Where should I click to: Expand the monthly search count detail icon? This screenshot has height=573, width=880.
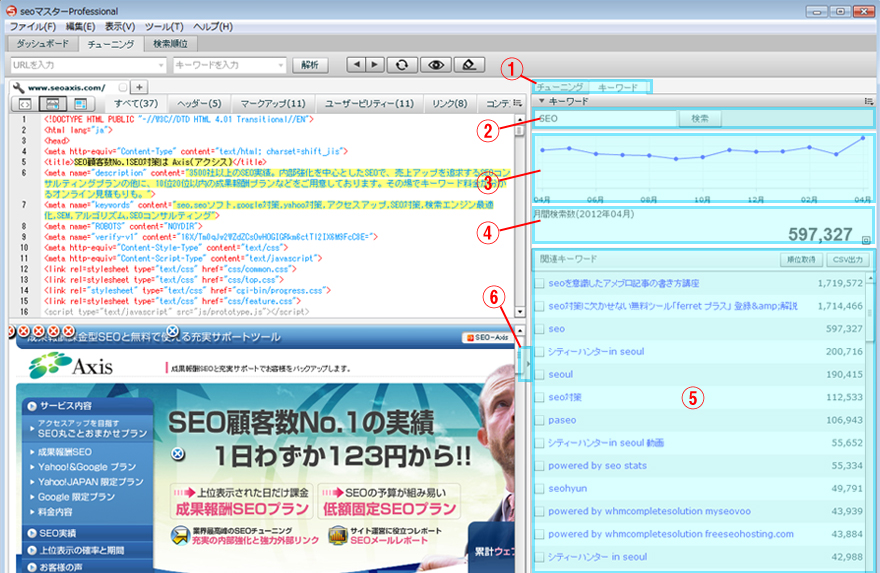[x=866, y=240]
